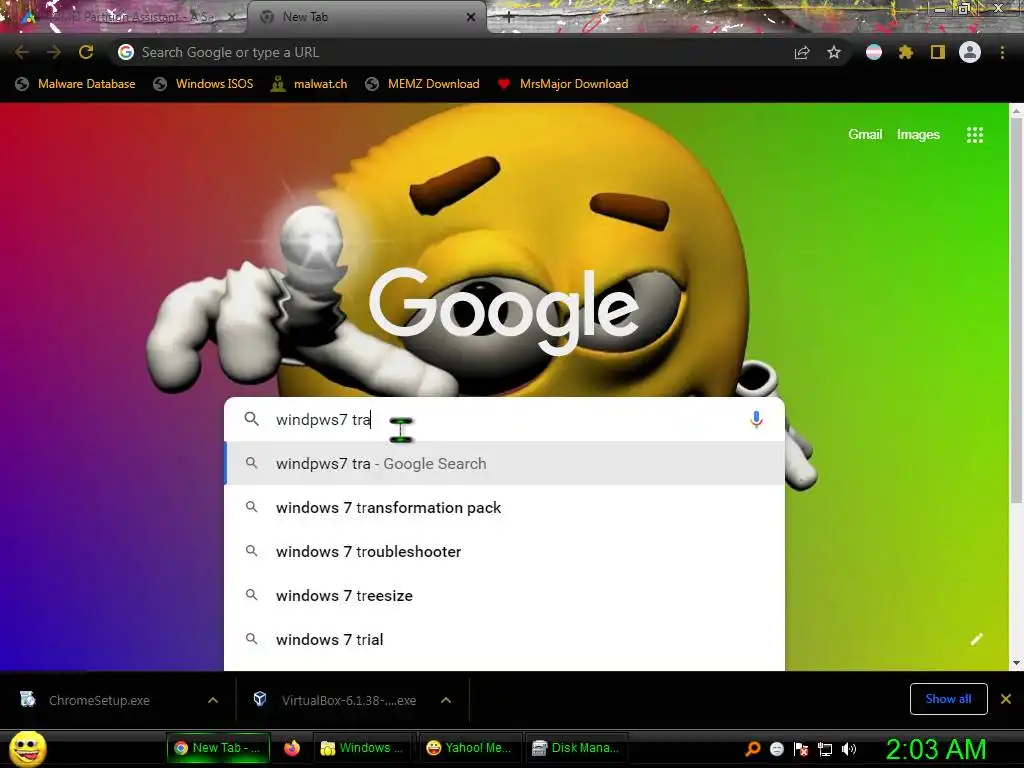Click the customize page pencil icon
Image resolution: width=1024 pixels, height=768 pixels.
click(976, 639)
